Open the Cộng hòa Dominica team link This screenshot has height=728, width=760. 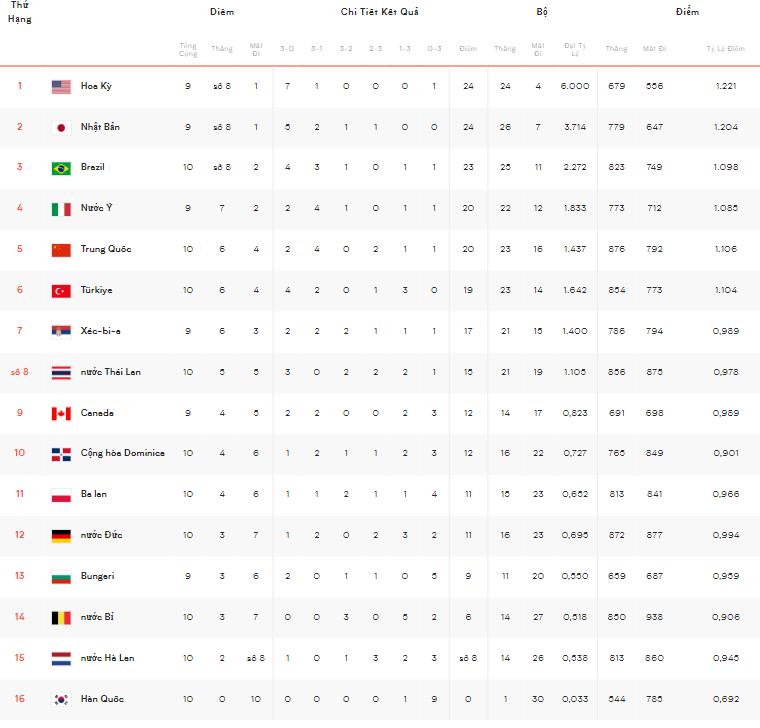[123, 453]
